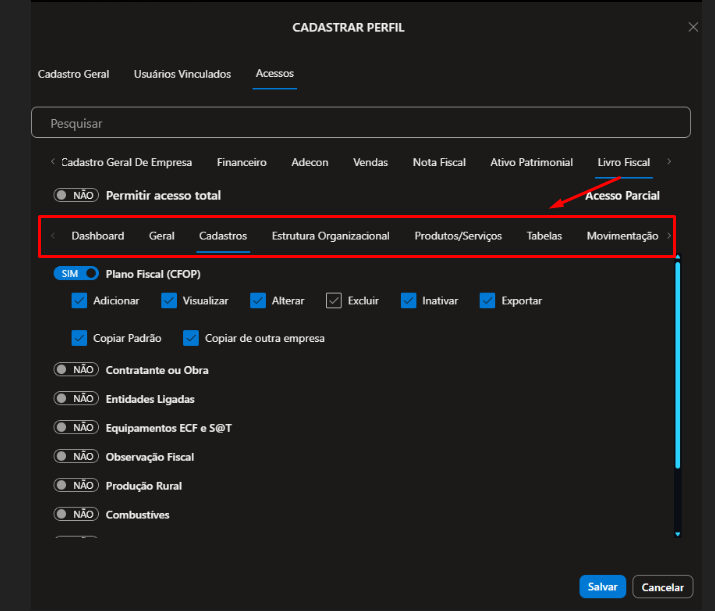Toggle Permitir acesso total switch
Viewport: 715px width, 611px height.
coord(76,196)
